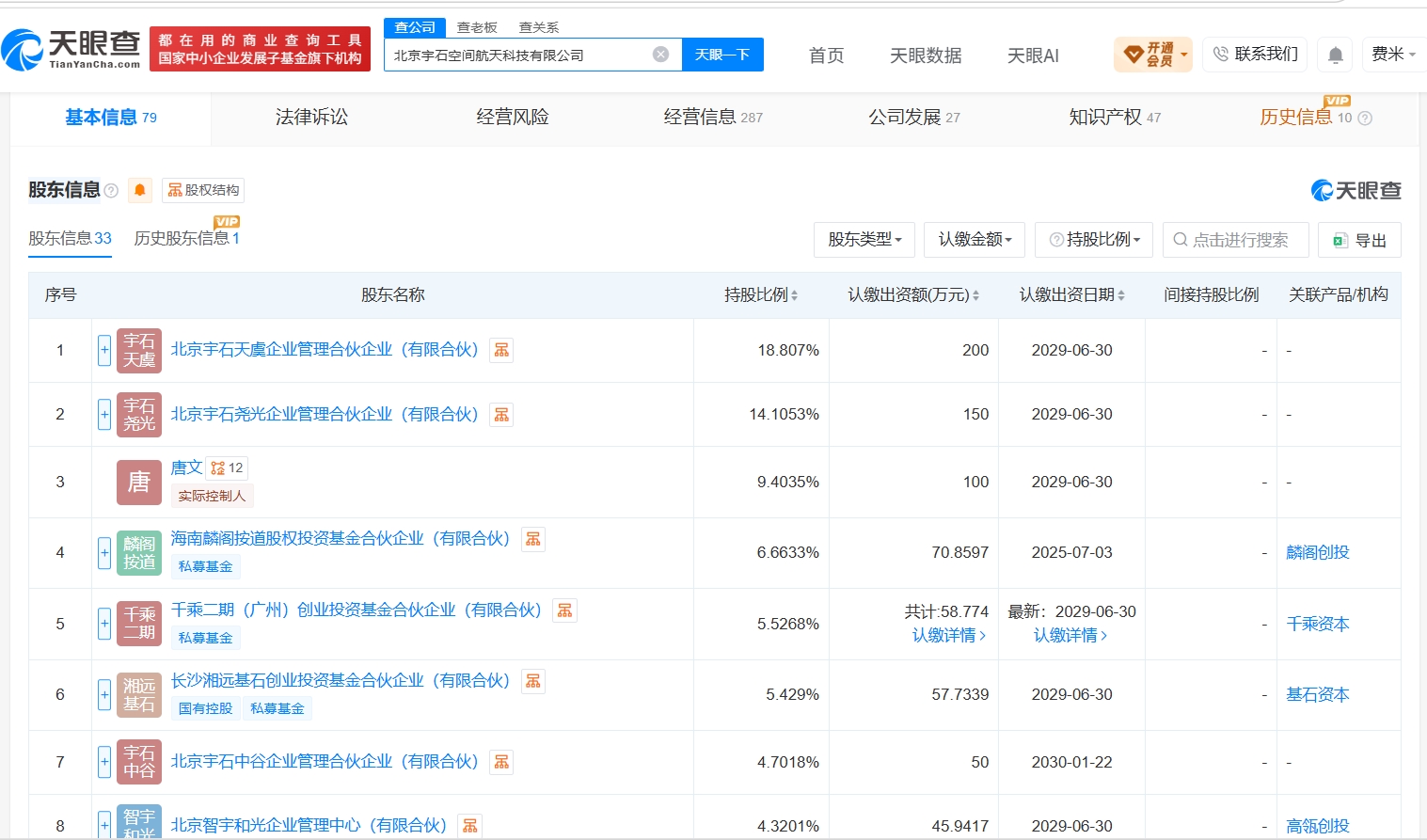Select the 查关系 search mode tab
The height and width of the screenshot is (840, 1427).
click(x=539, y=27)
